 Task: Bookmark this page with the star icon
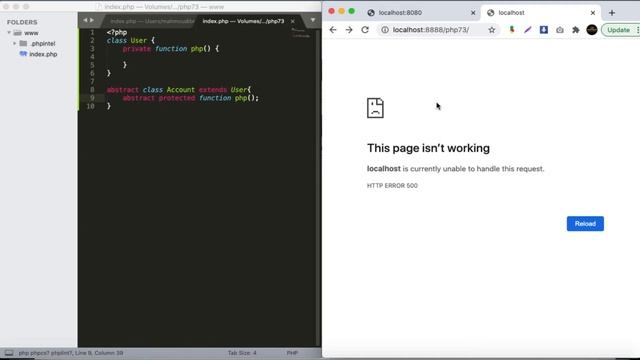[491, 30]
